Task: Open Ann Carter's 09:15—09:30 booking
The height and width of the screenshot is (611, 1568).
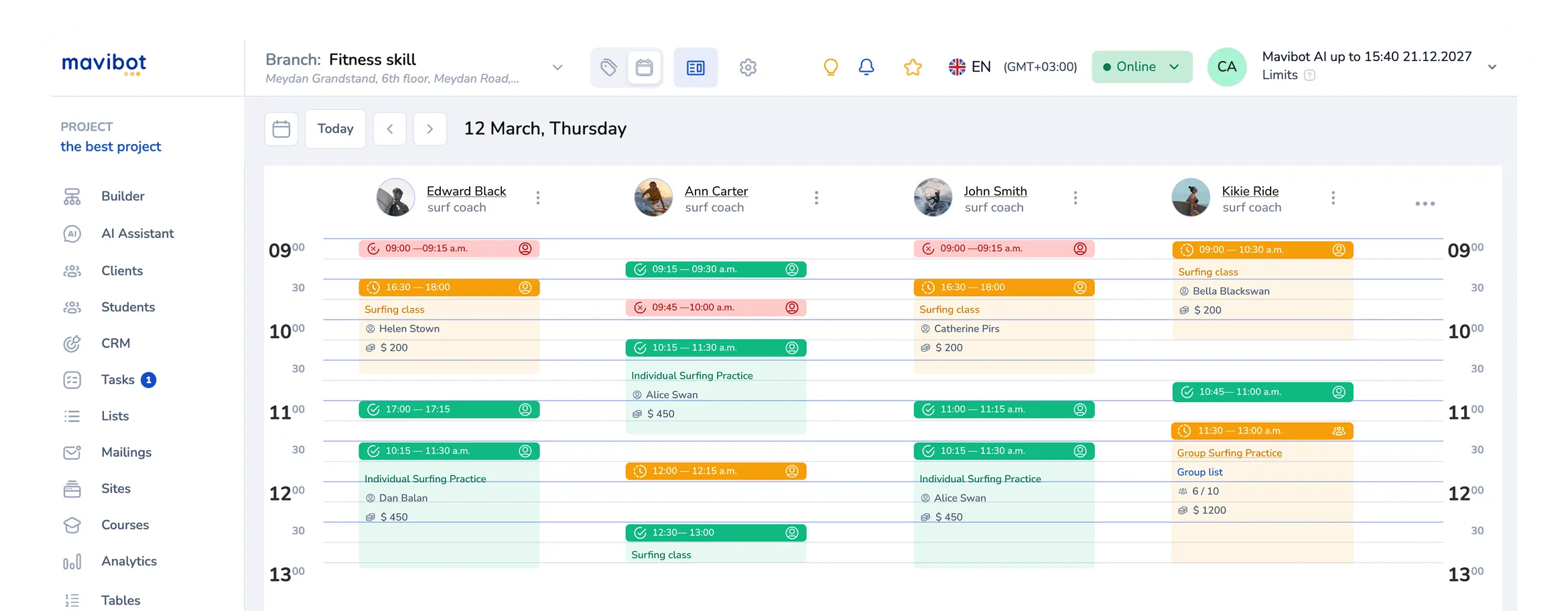Action: pyautogui.click(x=716, y=269)
